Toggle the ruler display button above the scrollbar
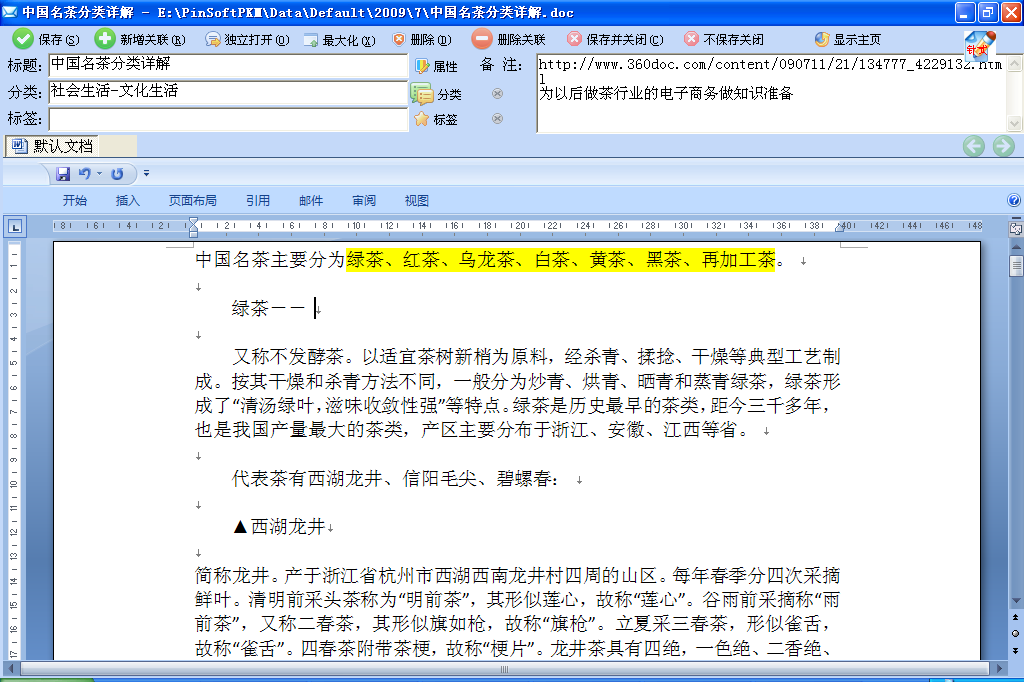The image size is (1024, 682). (1015, 229)
